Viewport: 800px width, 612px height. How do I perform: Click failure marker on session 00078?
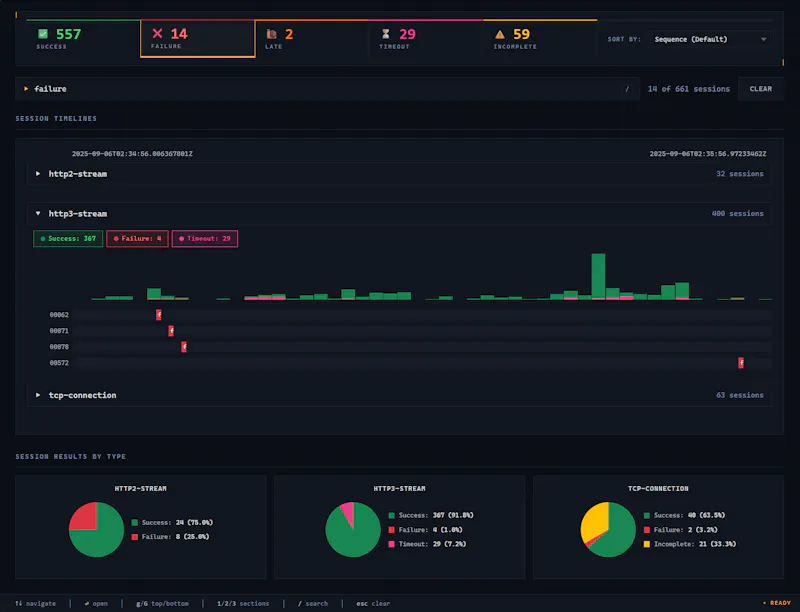[184, 347]
